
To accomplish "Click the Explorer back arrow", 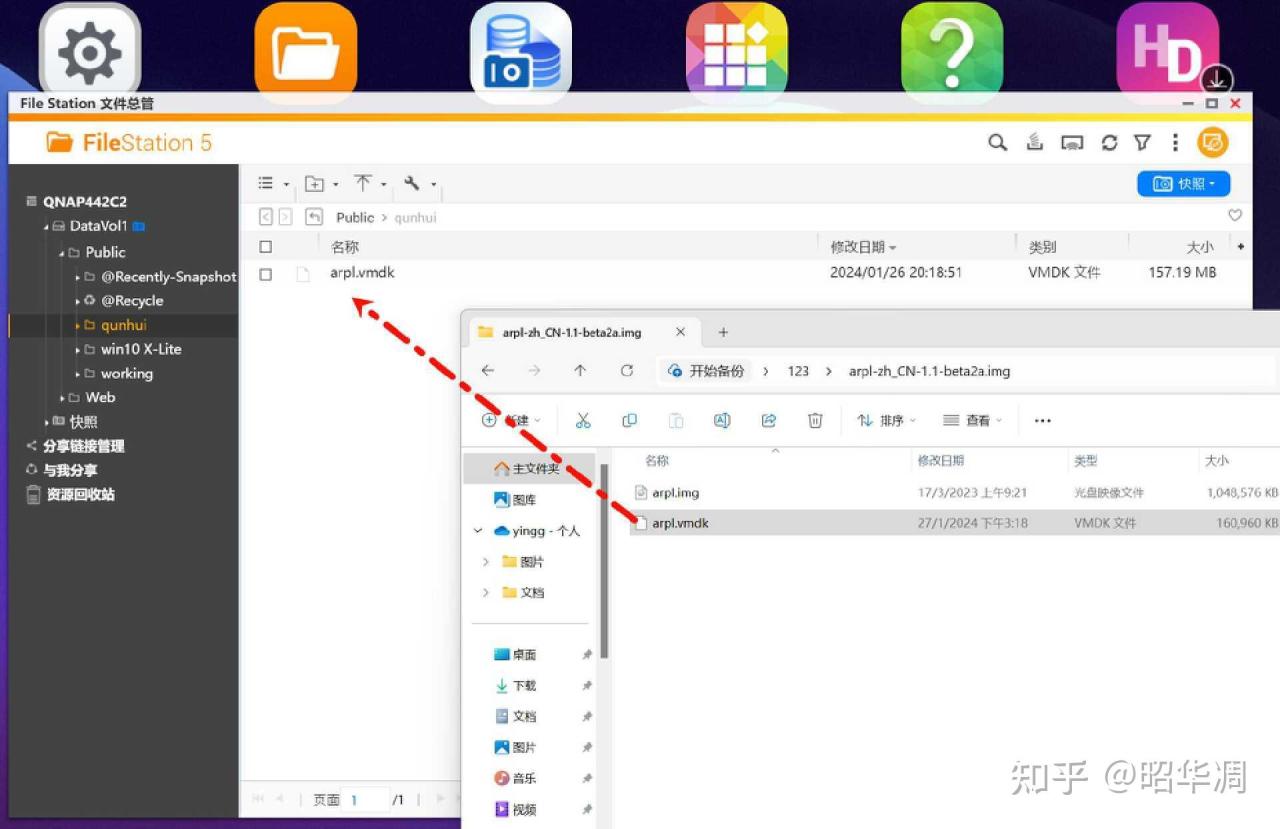I will click(488, 371).
